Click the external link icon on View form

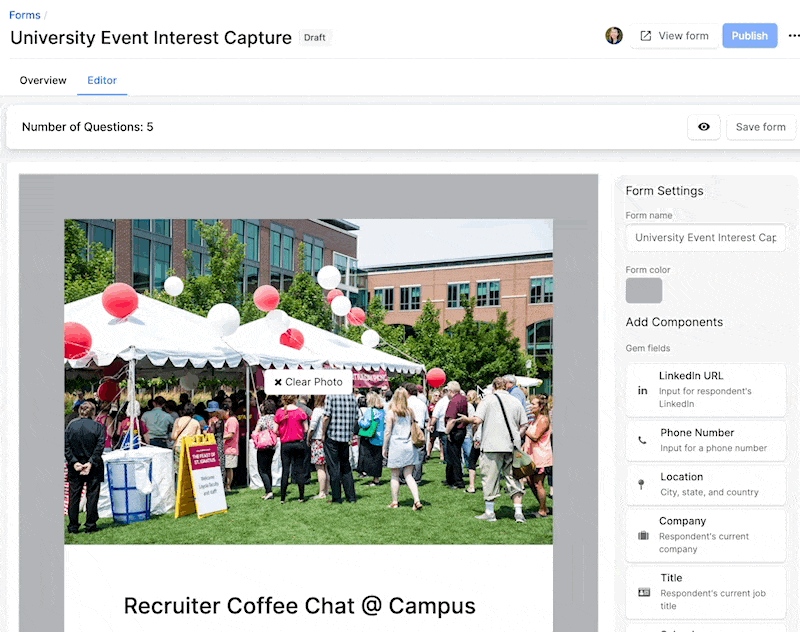pyautogui.click(x=644, y=35)
